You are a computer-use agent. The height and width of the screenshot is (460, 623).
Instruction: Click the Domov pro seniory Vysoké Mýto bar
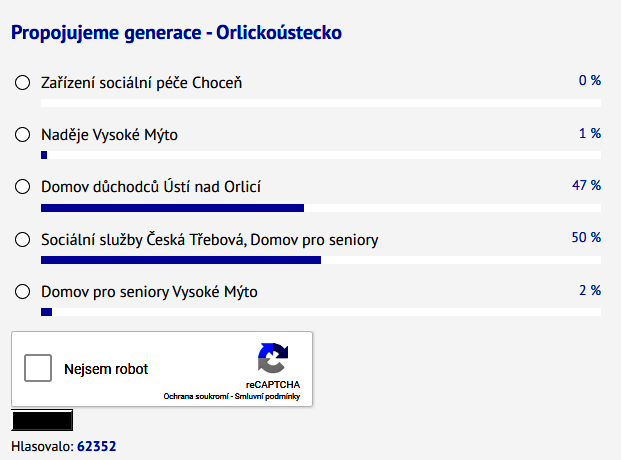click(321, 312)
